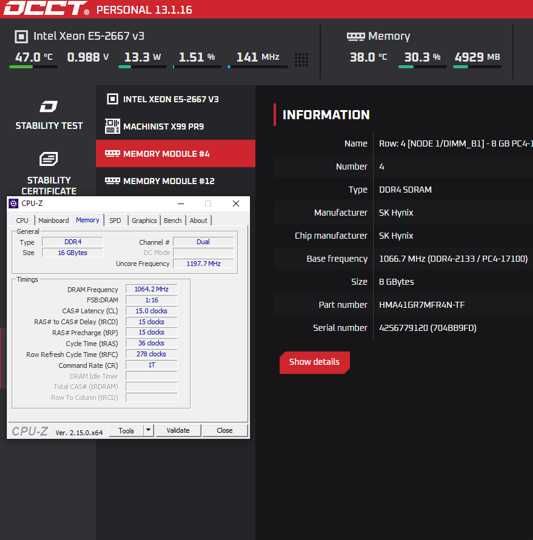Open the Tools dropdown arrow in CPU-Z

[148, 430]
